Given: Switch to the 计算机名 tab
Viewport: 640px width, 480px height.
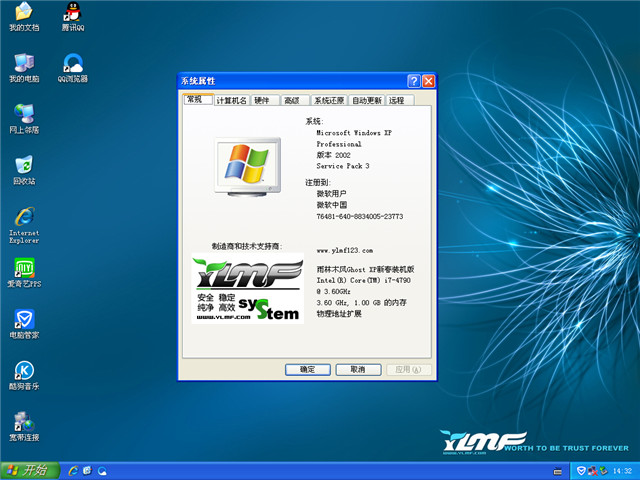Looking at the screenshot, I should [231, 100].
